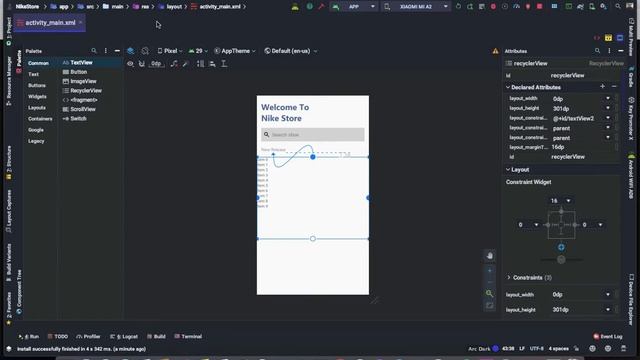
Task: Toggle autoconnect magnet icon
Action: tap(142, 64)
